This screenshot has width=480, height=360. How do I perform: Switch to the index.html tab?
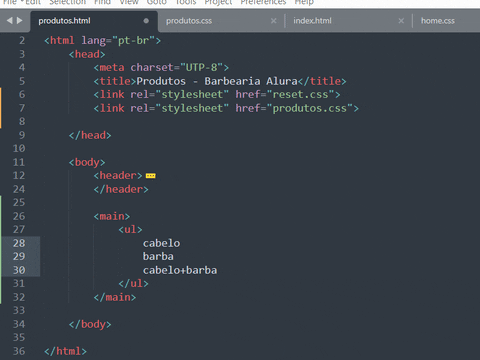tap(312, 21)
